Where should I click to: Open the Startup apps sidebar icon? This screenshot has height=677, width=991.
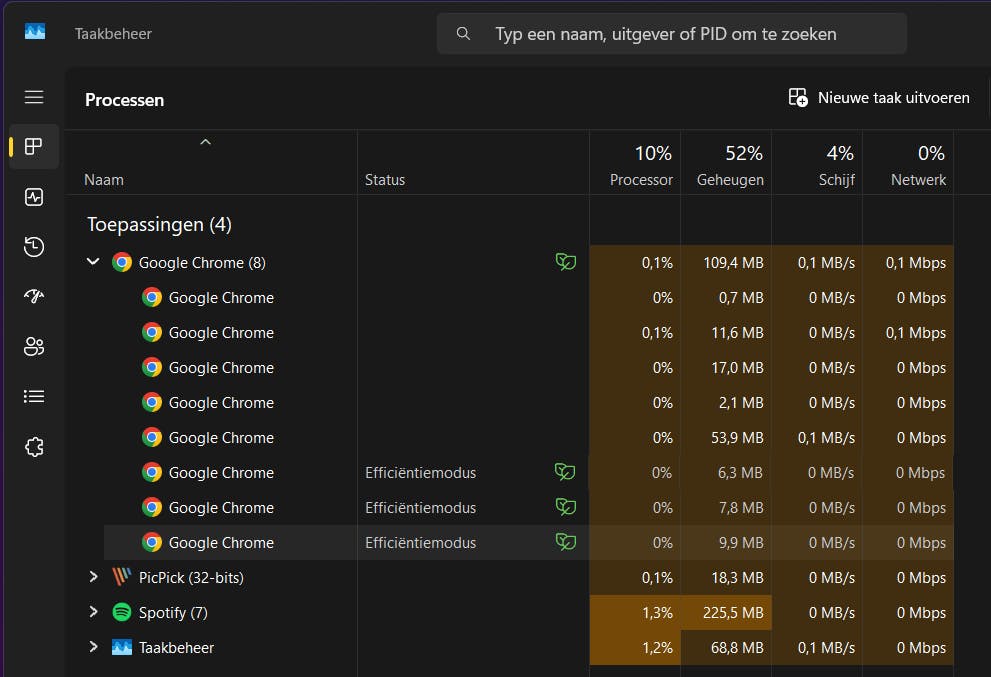click(x=34, y=297)
